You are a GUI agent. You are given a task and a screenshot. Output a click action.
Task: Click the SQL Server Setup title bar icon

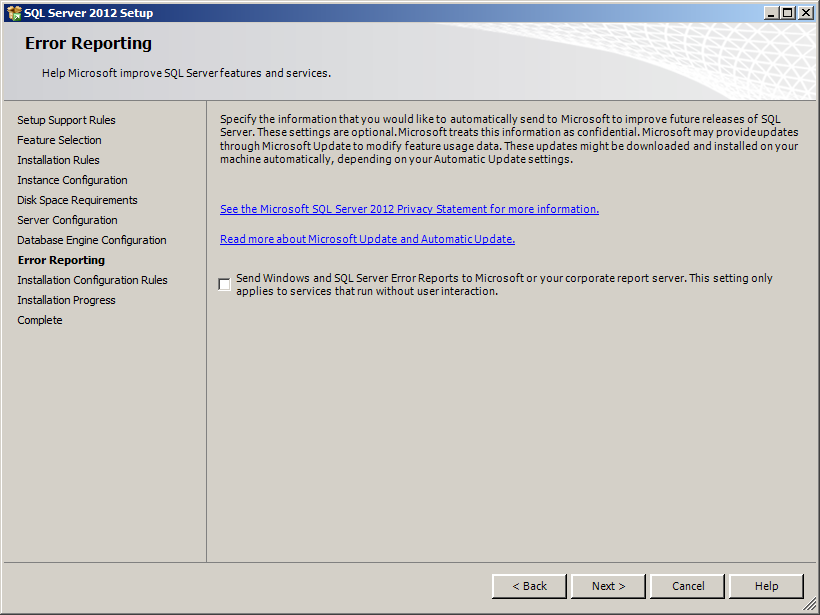pos(13,13)
